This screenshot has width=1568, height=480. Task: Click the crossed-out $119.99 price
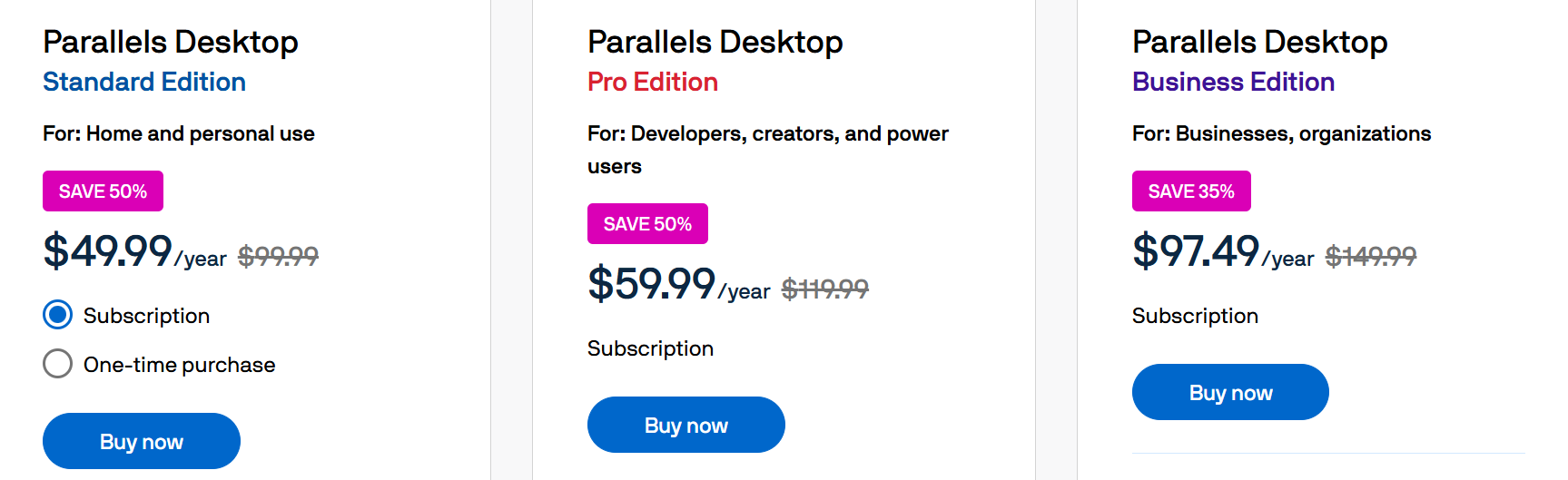click(824, 289)
